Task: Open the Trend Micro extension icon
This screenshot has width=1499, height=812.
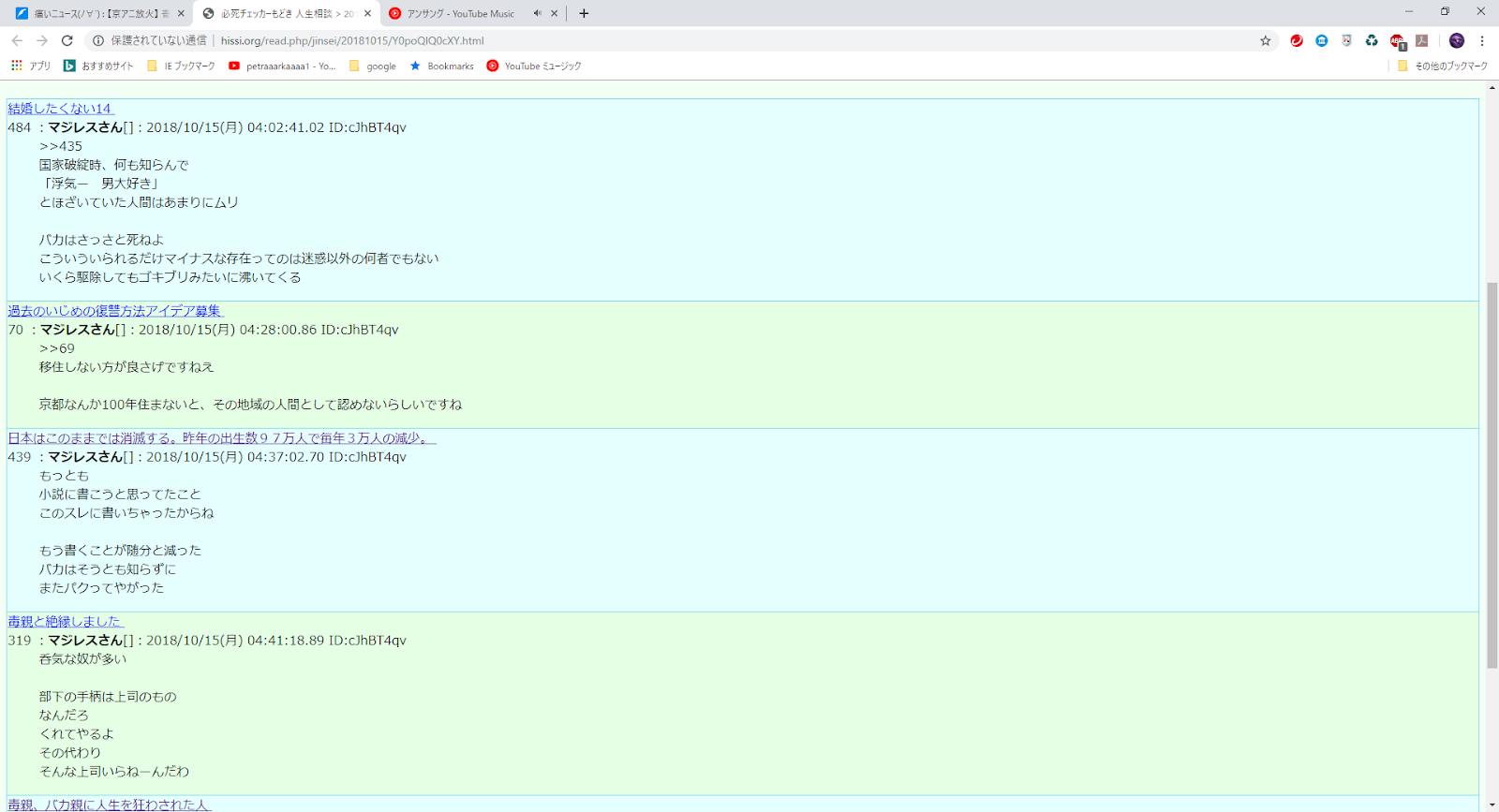Action: (1297, 40)
